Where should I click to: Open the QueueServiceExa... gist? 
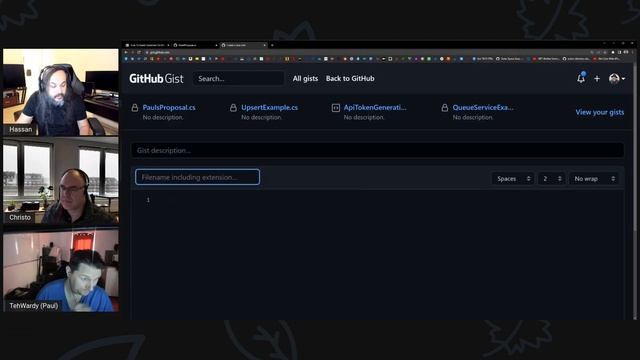(483, 107)
